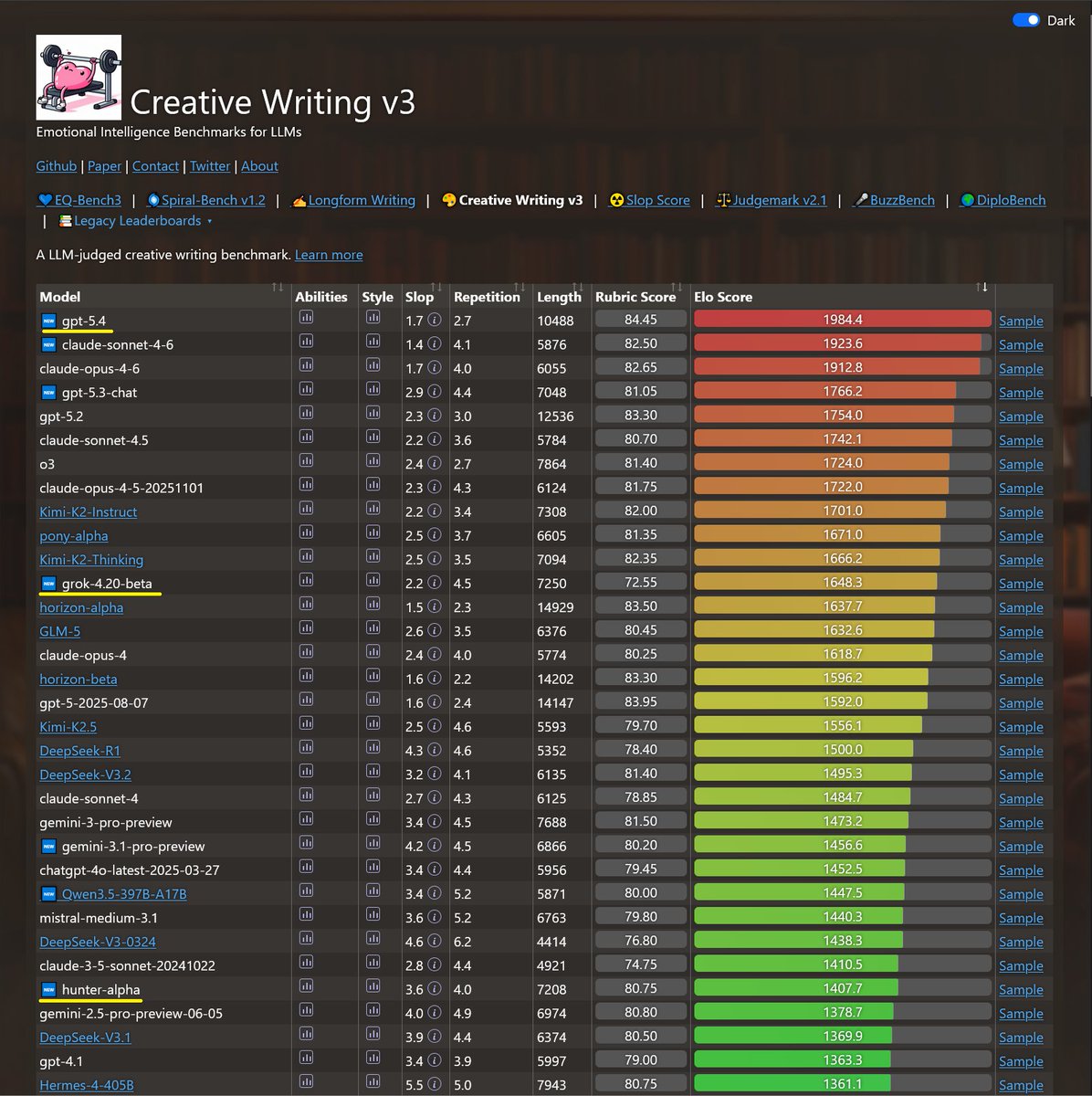Open Style chart icon for Hermes-4-405B
This screenshot has height=1096, width=1092.
[373, 1081]
